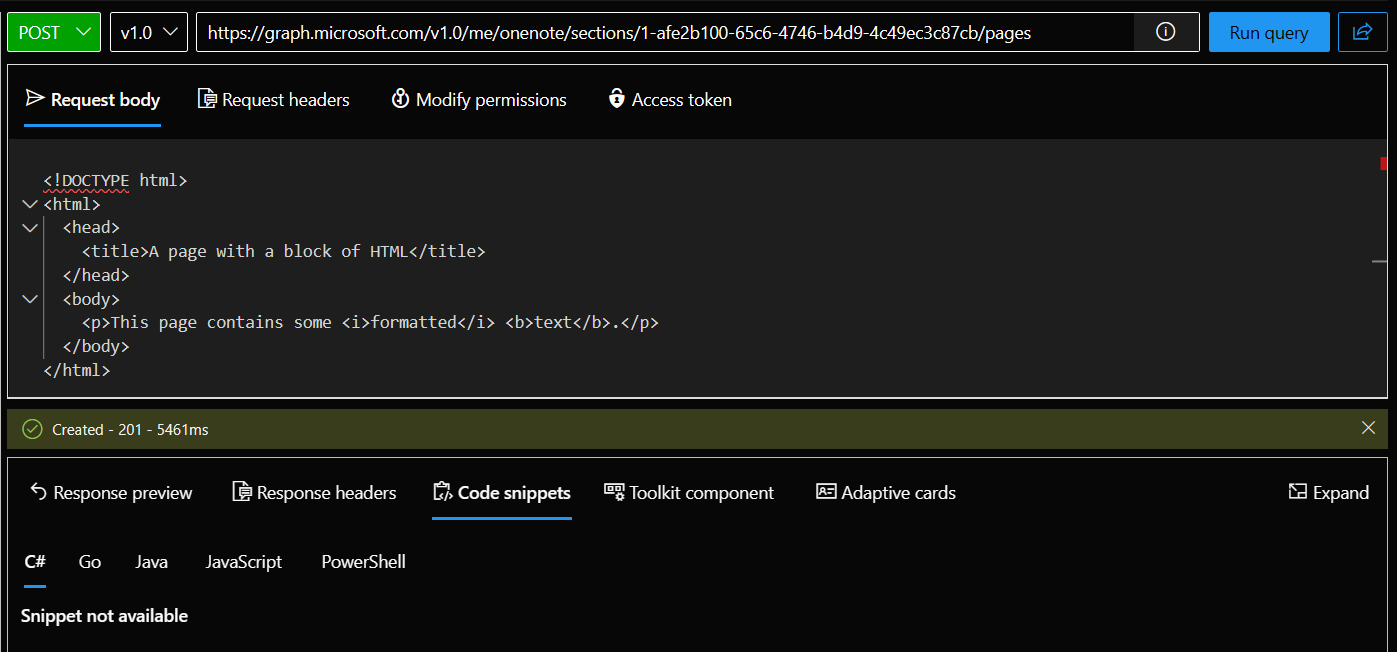Viewport: 1397px width, 652px height.
Task: Click the Run query button
Action: pyautogui.click(x=1268, y=31)
